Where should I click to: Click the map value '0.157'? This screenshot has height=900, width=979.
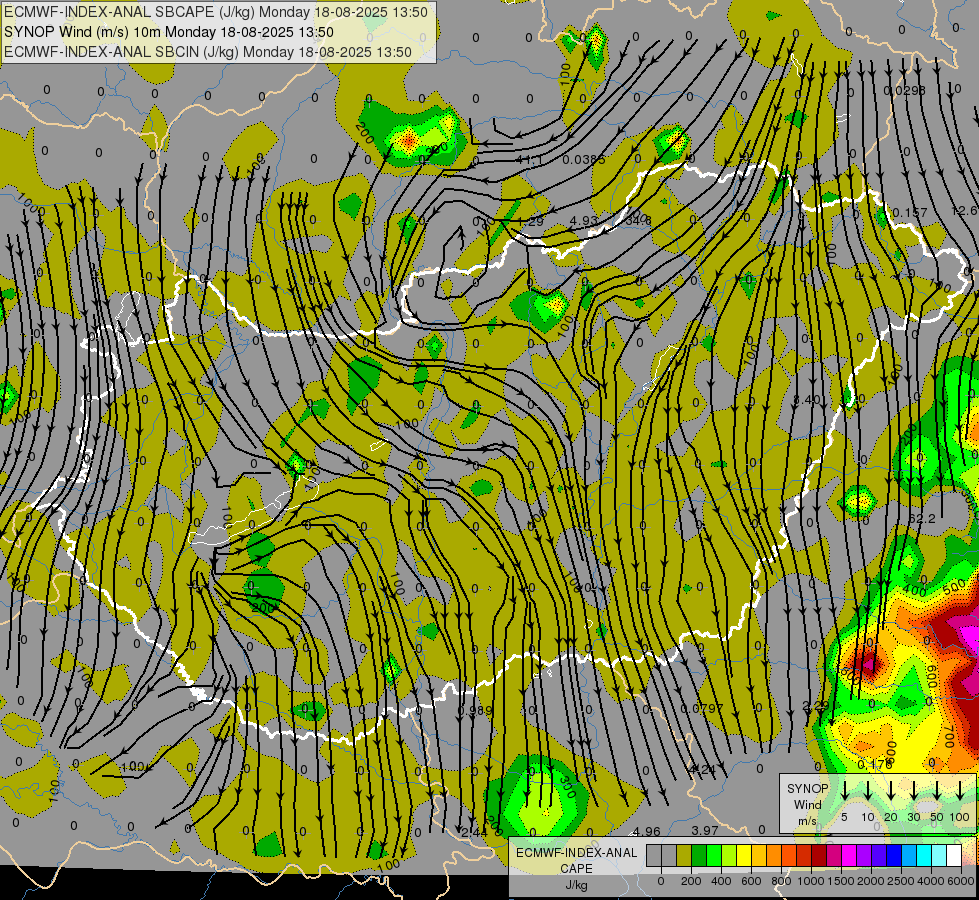point(910,213)
